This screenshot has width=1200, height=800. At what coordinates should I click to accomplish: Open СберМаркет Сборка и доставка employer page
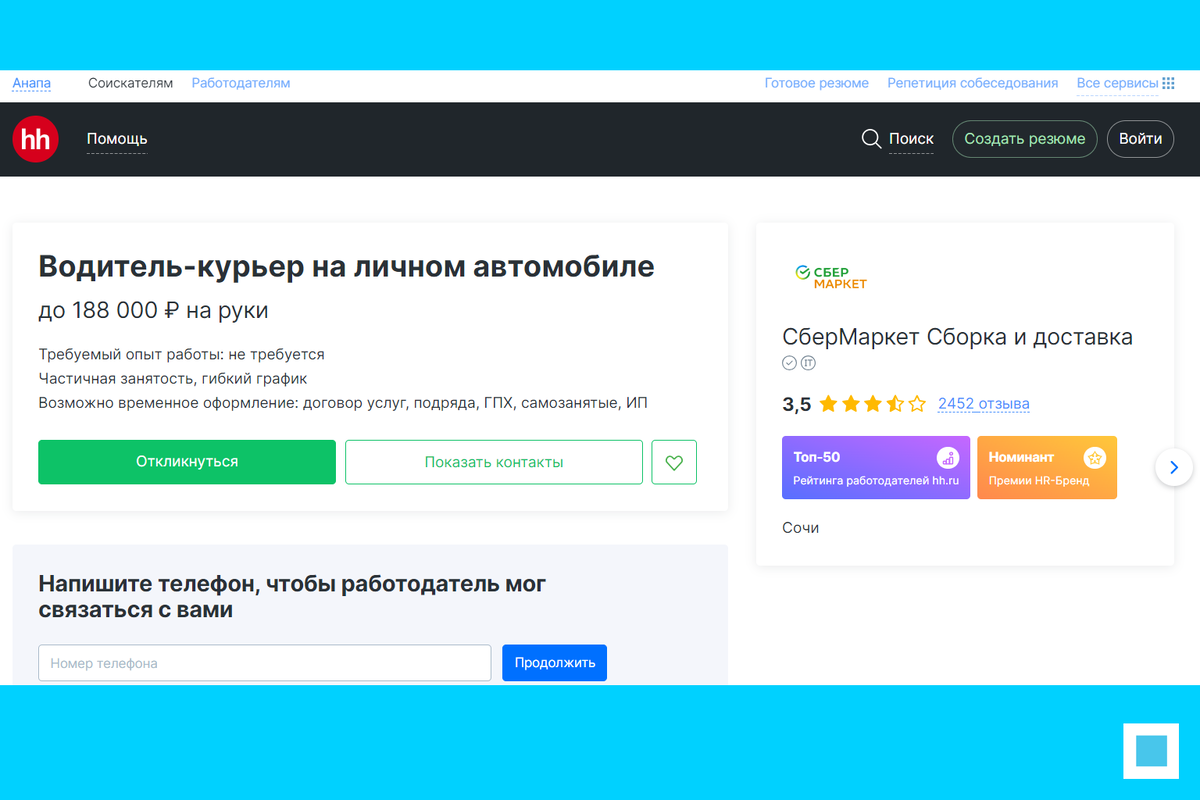(958, 337)
